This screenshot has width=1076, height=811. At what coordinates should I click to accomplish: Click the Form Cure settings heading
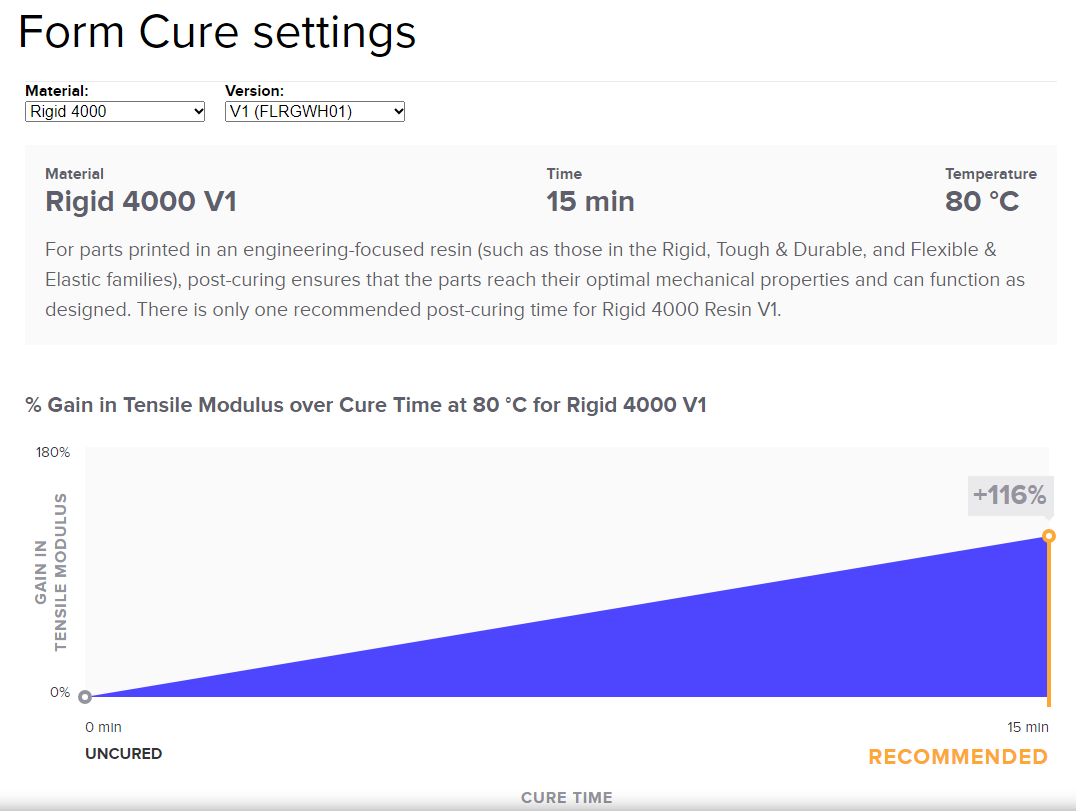tap(217, 32)
